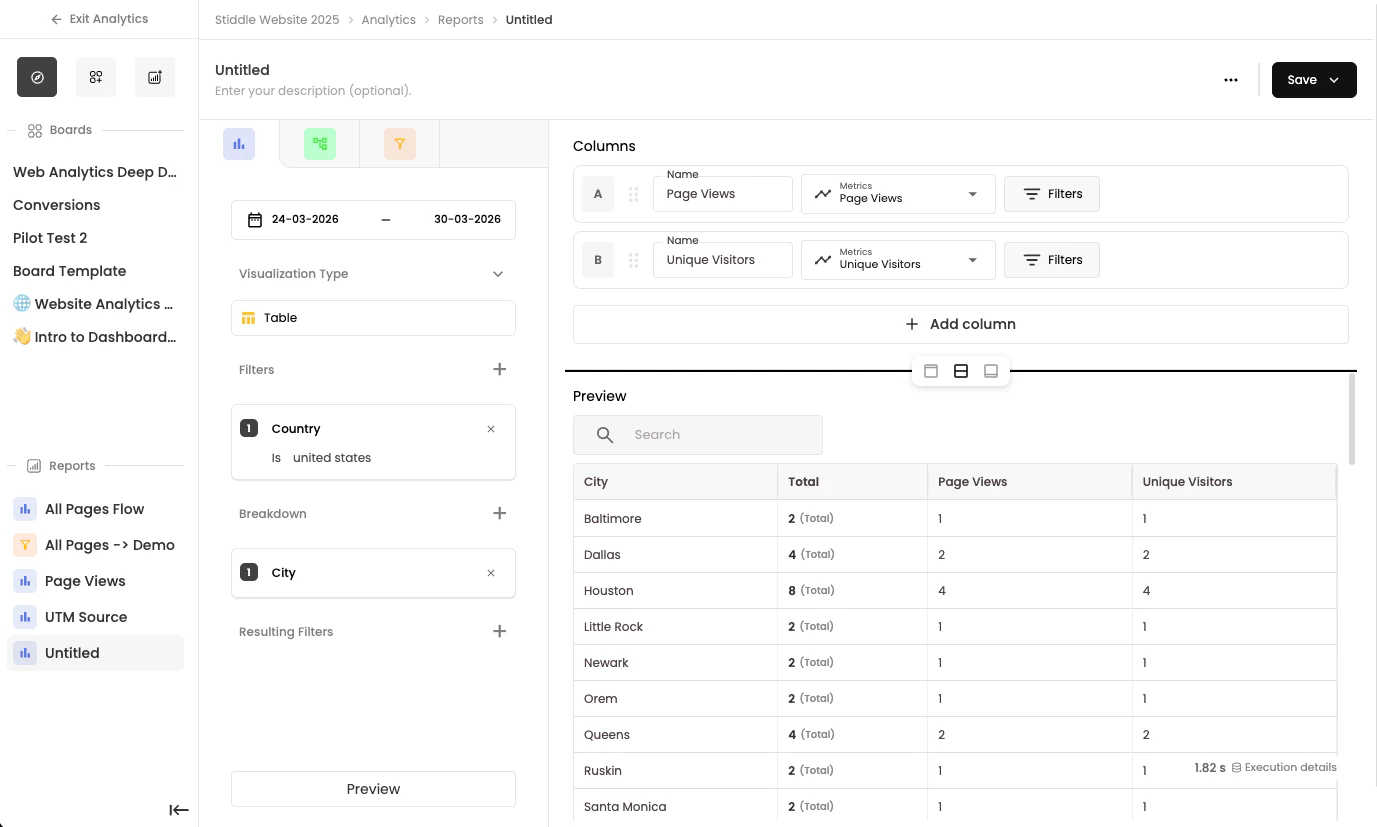Open Unique Visitors metrics dropdown
This screenshot has width=1377, height=827.
898,260
